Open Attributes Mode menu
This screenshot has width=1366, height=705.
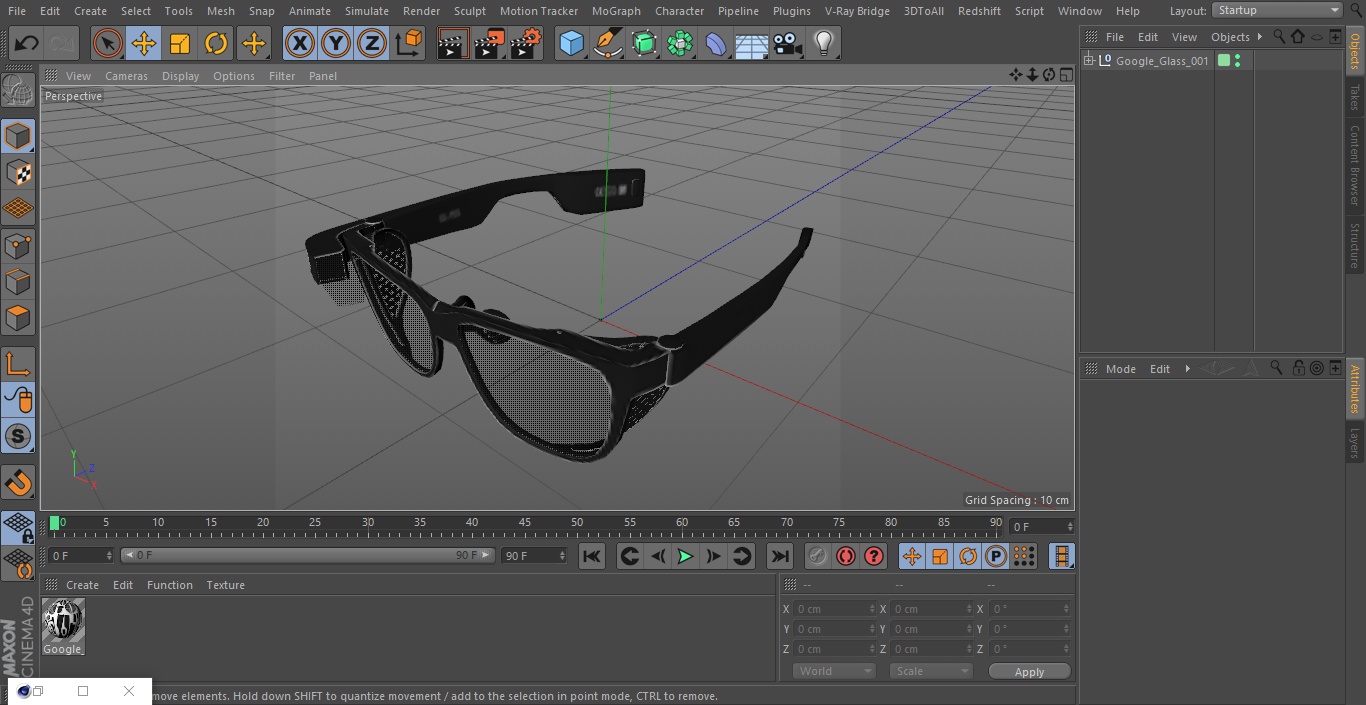(x=1121, y=369)
